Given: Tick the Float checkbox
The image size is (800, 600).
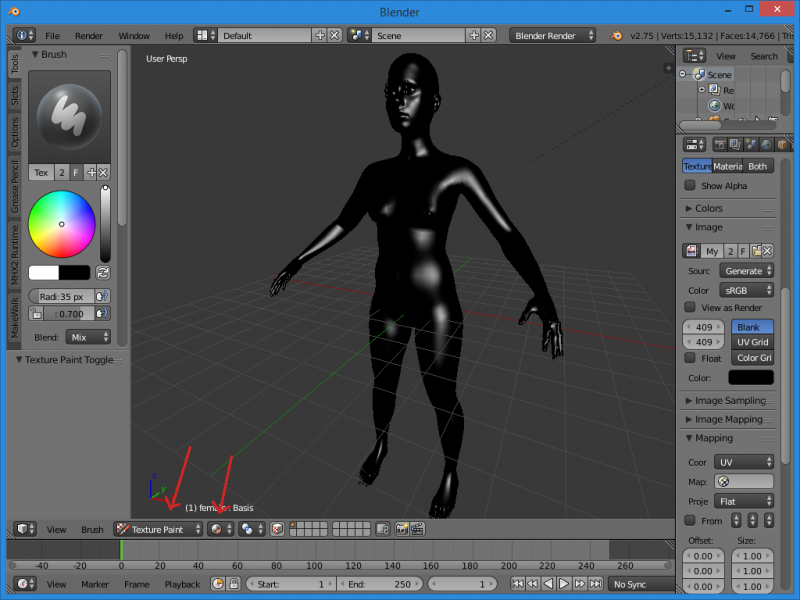Looking at the screenshot, I should [690, 358].
